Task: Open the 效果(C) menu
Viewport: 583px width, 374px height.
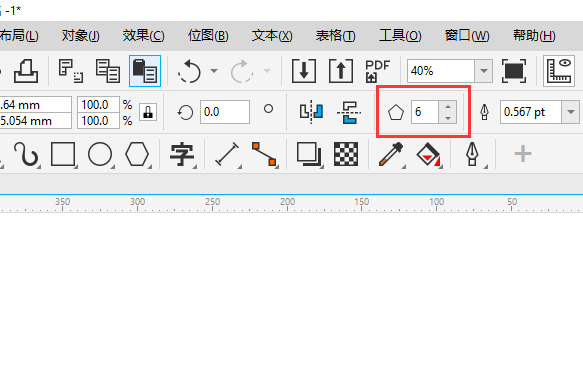Action: [x=144, y=36]
